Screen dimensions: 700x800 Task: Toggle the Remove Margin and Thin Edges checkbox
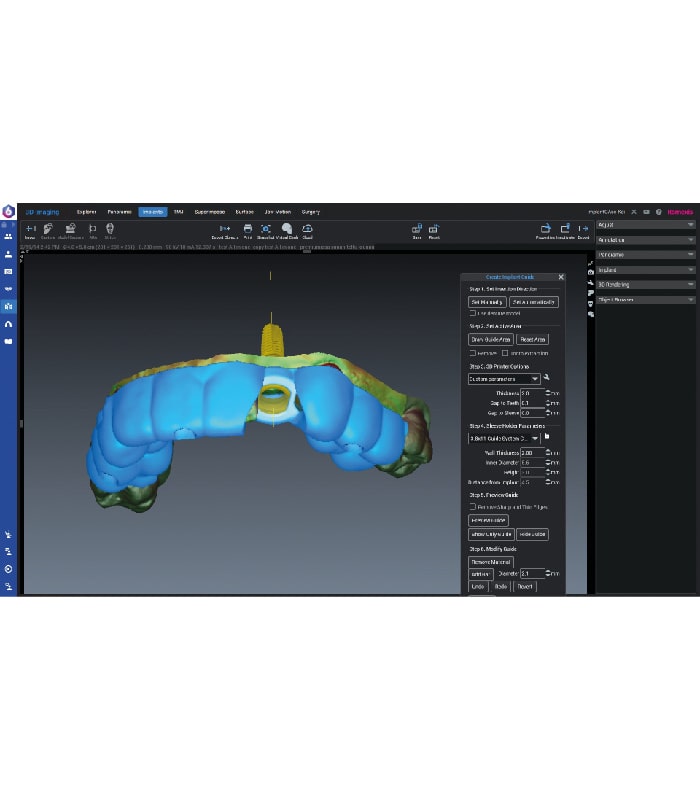[472, 507]
